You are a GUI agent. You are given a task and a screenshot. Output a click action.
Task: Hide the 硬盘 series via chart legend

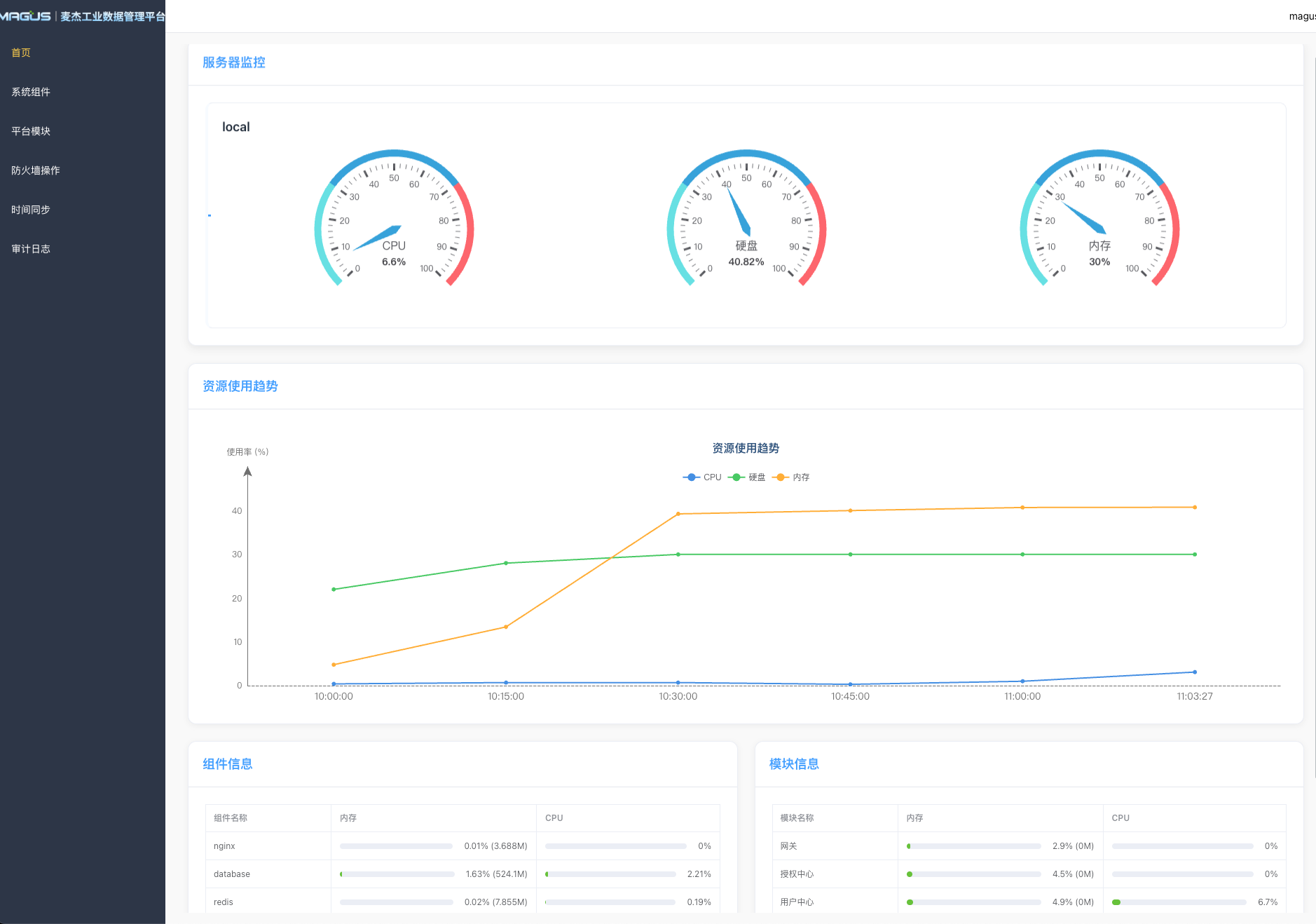pyautogui.click(x=747, y=477)
